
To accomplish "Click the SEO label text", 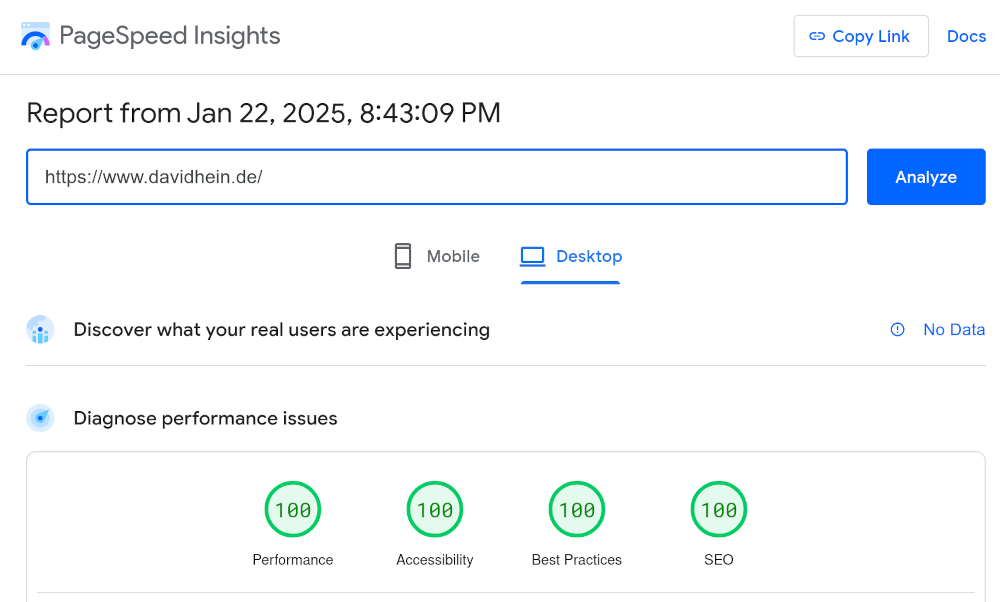I will [x=719, y=560].
